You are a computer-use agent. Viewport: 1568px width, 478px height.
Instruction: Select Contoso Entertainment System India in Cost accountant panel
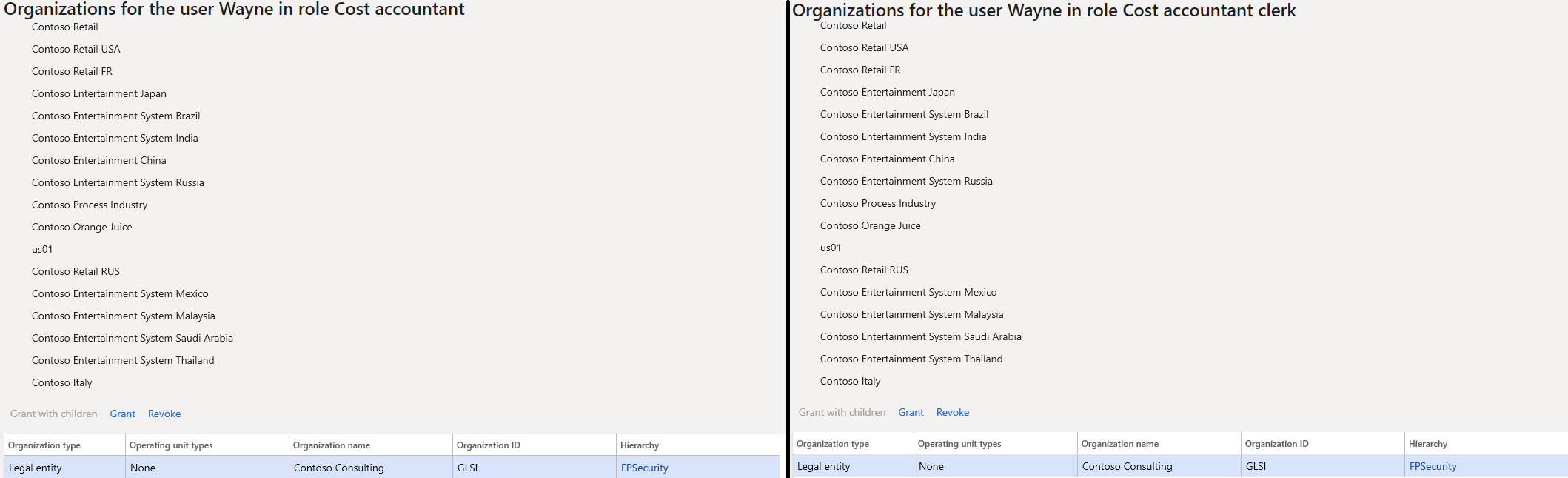pos(115,138)
